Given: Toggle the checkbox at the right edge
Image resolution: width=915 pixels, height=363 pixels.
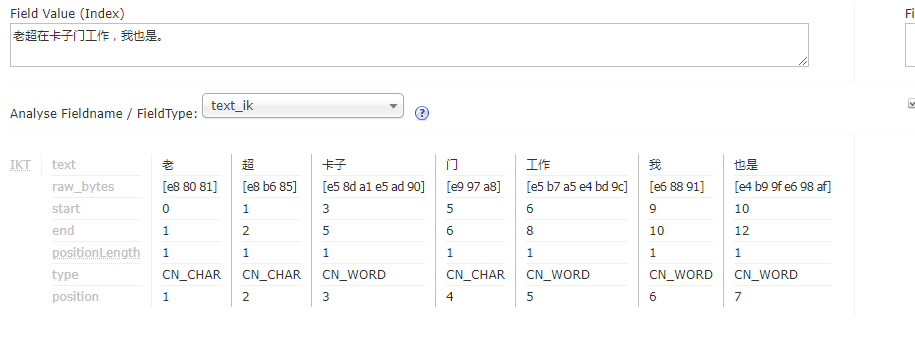Looking at the screenshot, I should tap(911, 103).
